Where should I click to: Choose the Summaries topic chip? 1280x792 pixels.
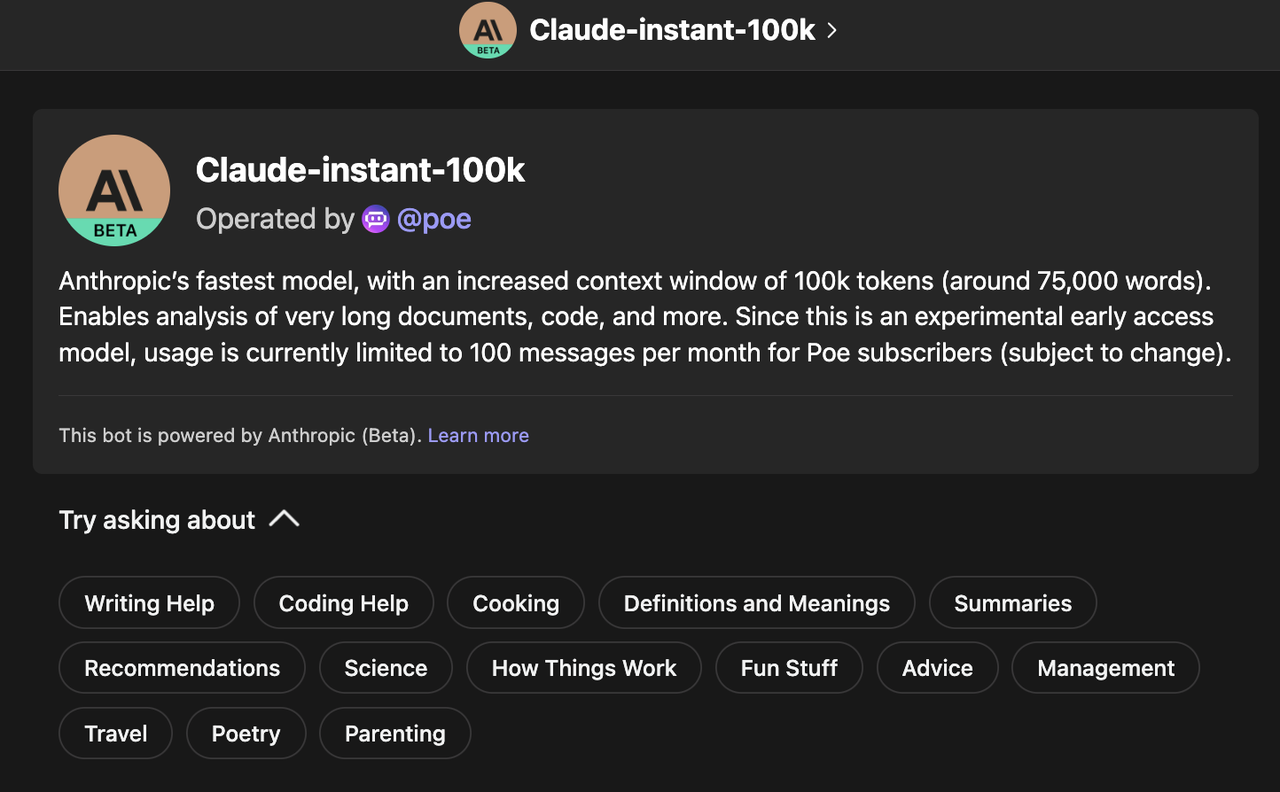1013,603
